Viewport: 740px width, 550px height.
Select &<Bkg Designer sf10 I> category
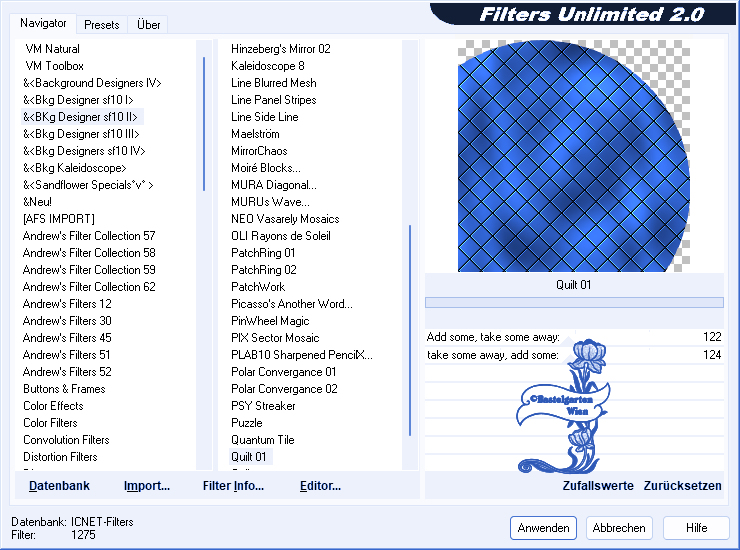coord(78,100)
